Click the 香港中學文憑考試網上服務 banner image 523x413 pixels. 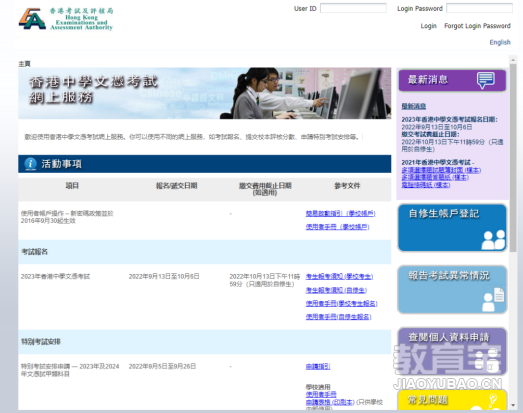point(204,93)
